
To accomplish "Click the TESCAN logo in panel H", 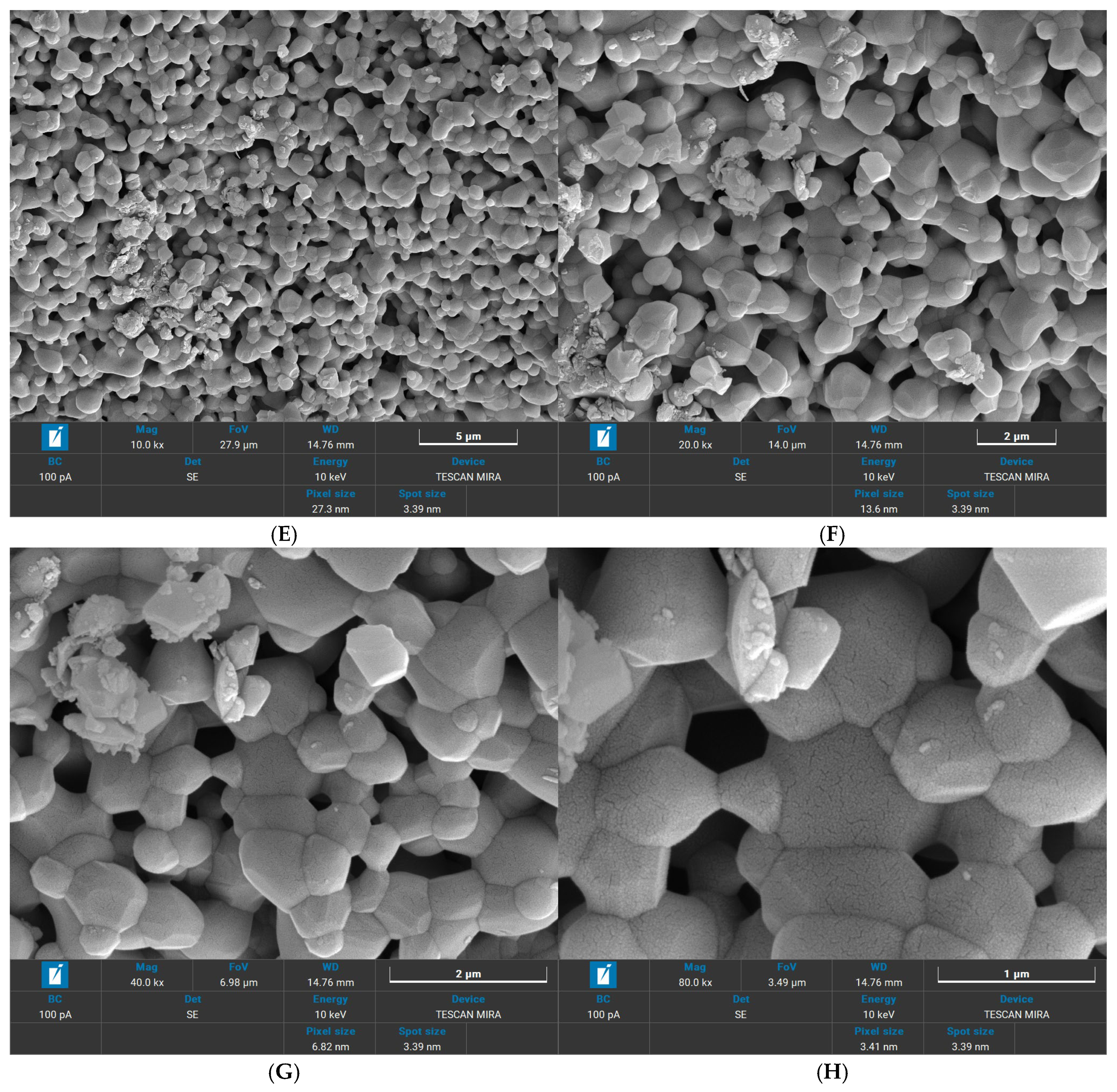I will click(603, 974).
